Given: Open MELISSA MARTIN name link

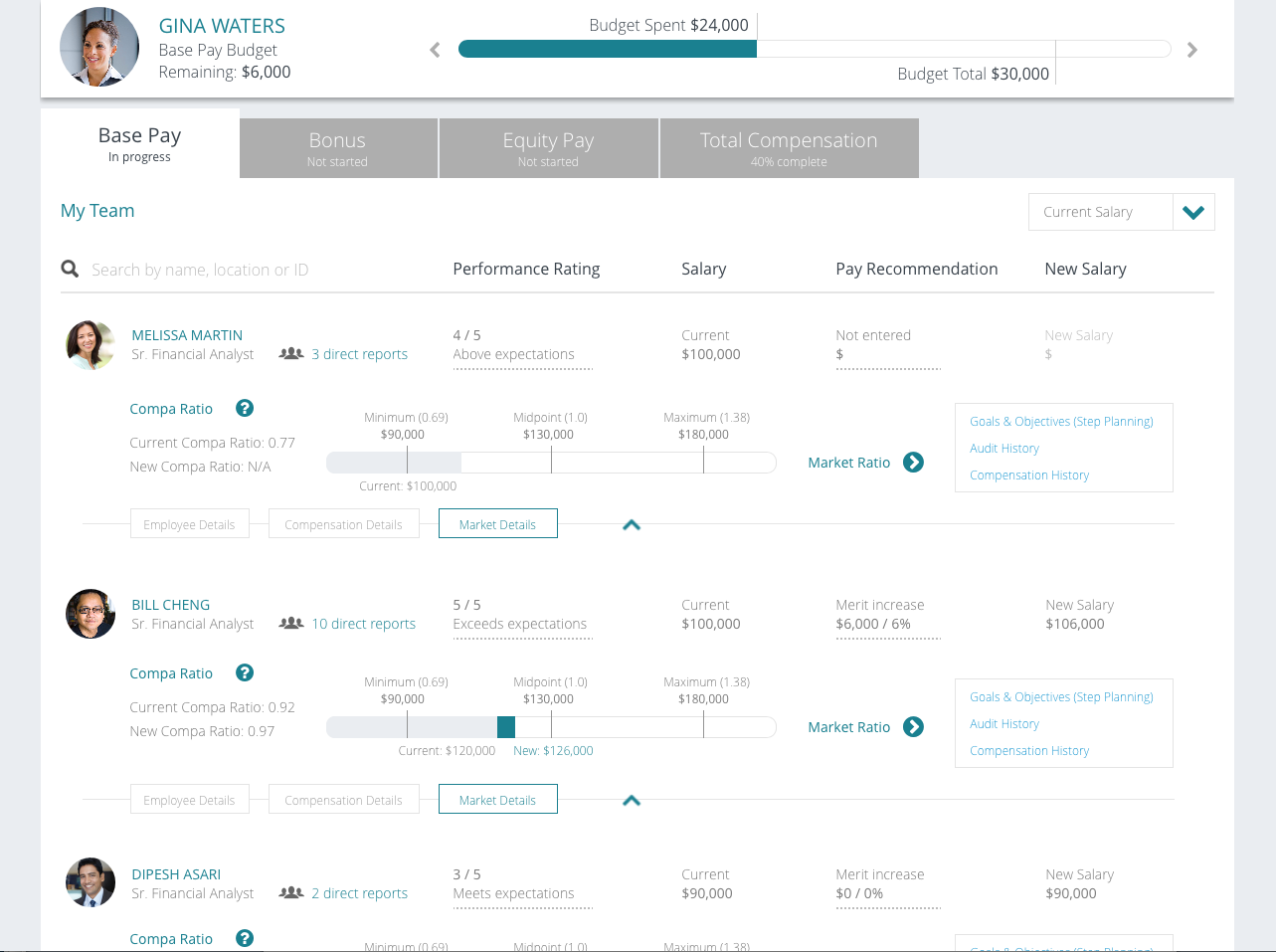Looking at the screenshot, I should tap(187, 335).
